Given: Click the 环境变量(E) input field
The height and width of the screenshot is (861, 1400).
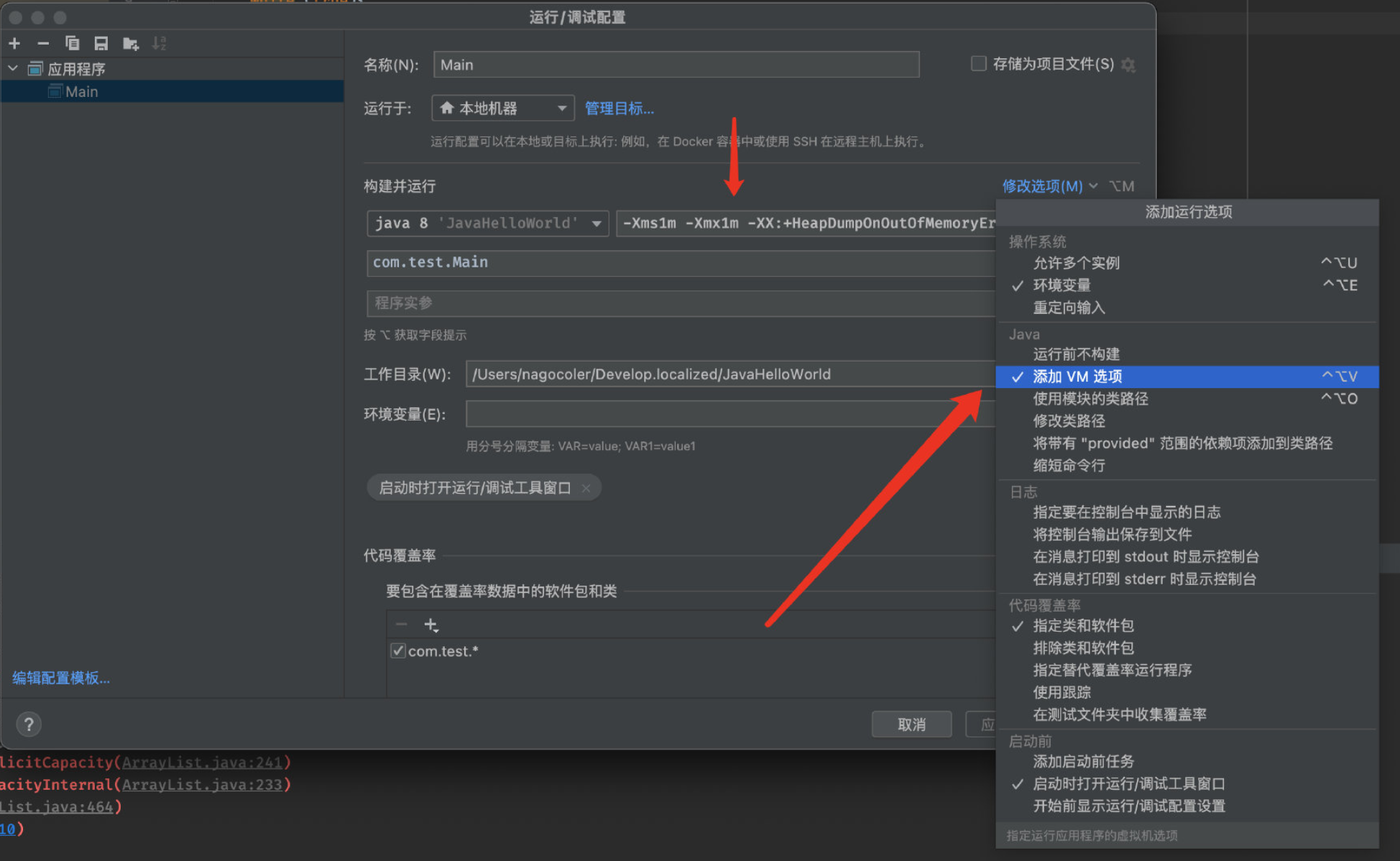Looking at the screenshot, I should point(730,414).
